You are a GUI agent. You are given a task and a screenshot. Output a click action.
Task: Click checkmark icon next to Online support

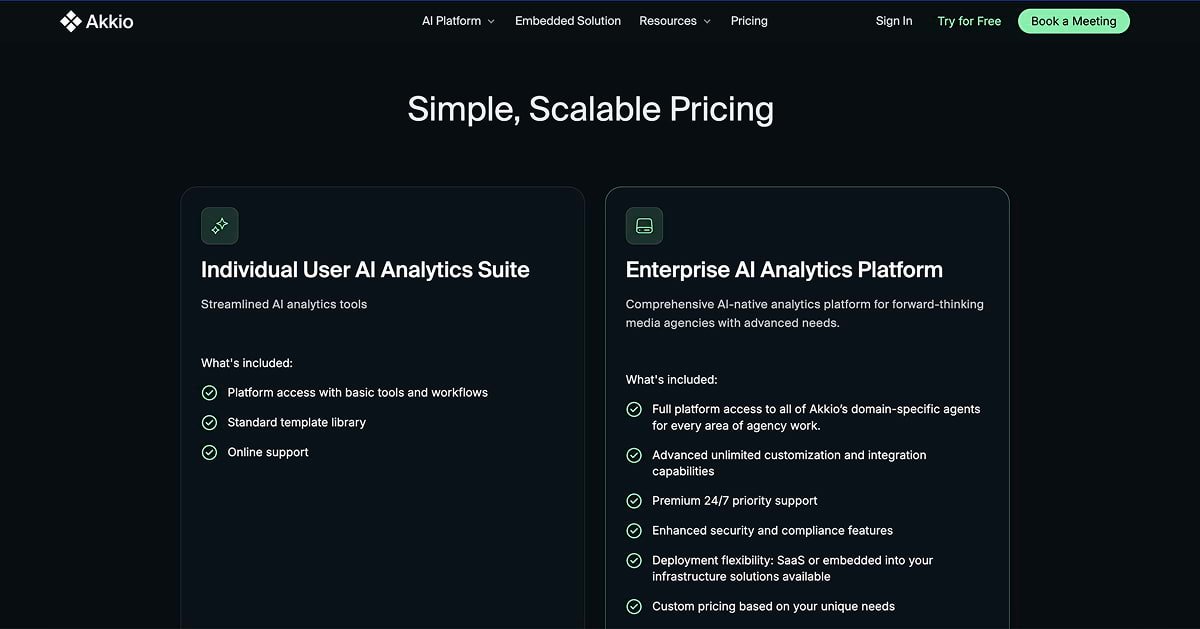tap(209, 452)
